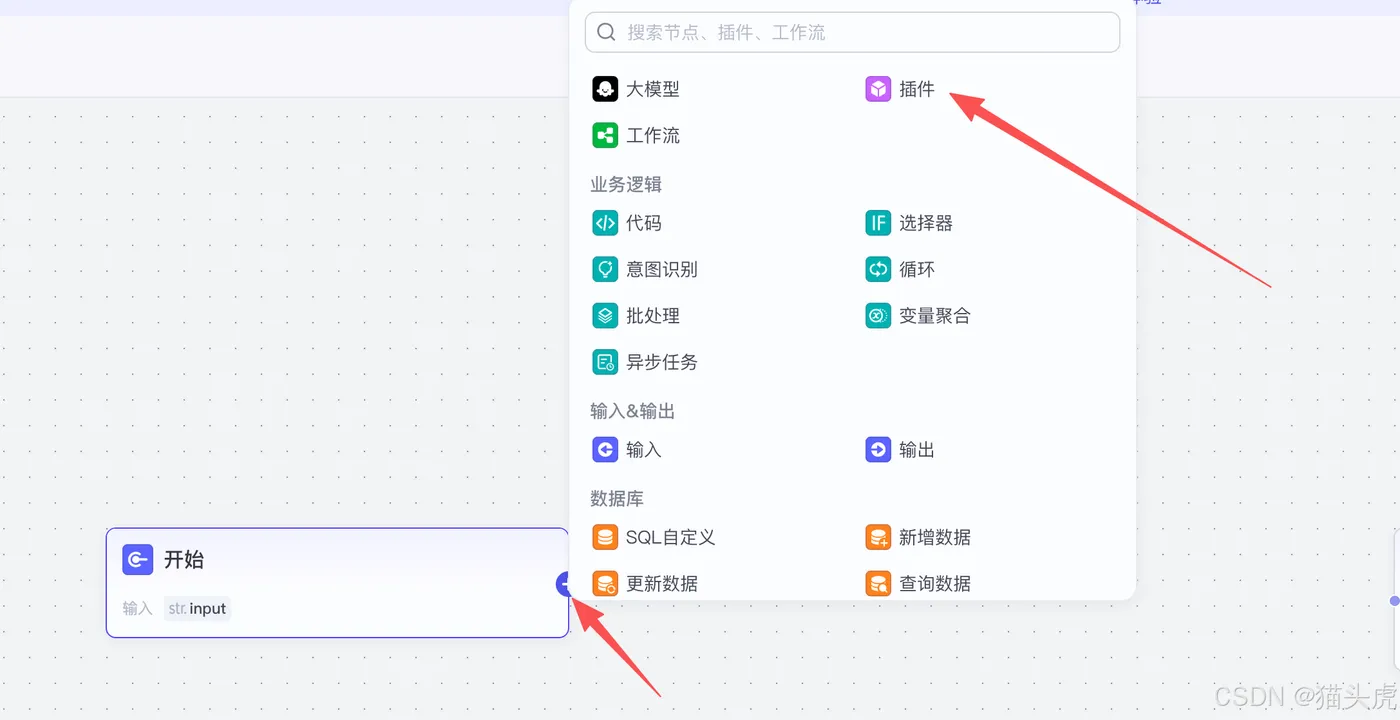Select the 插件 (Plugin) node icon
1400x720 pixels.
(877, 89)
